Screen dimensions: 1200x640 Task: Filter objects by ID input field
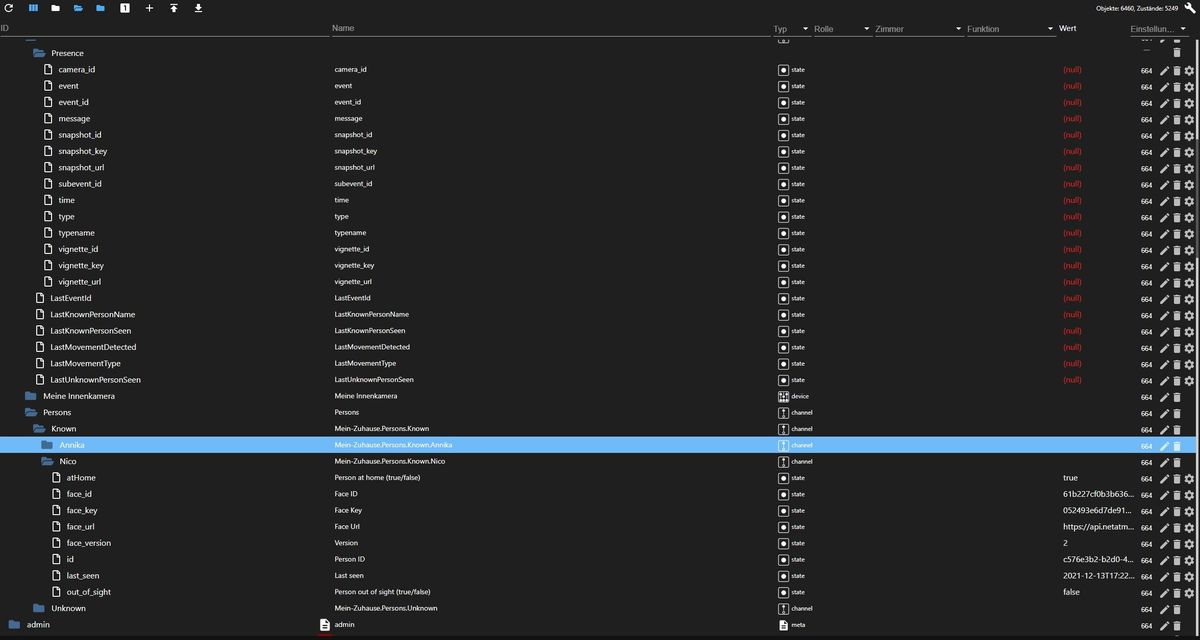(x=165, y=29)
